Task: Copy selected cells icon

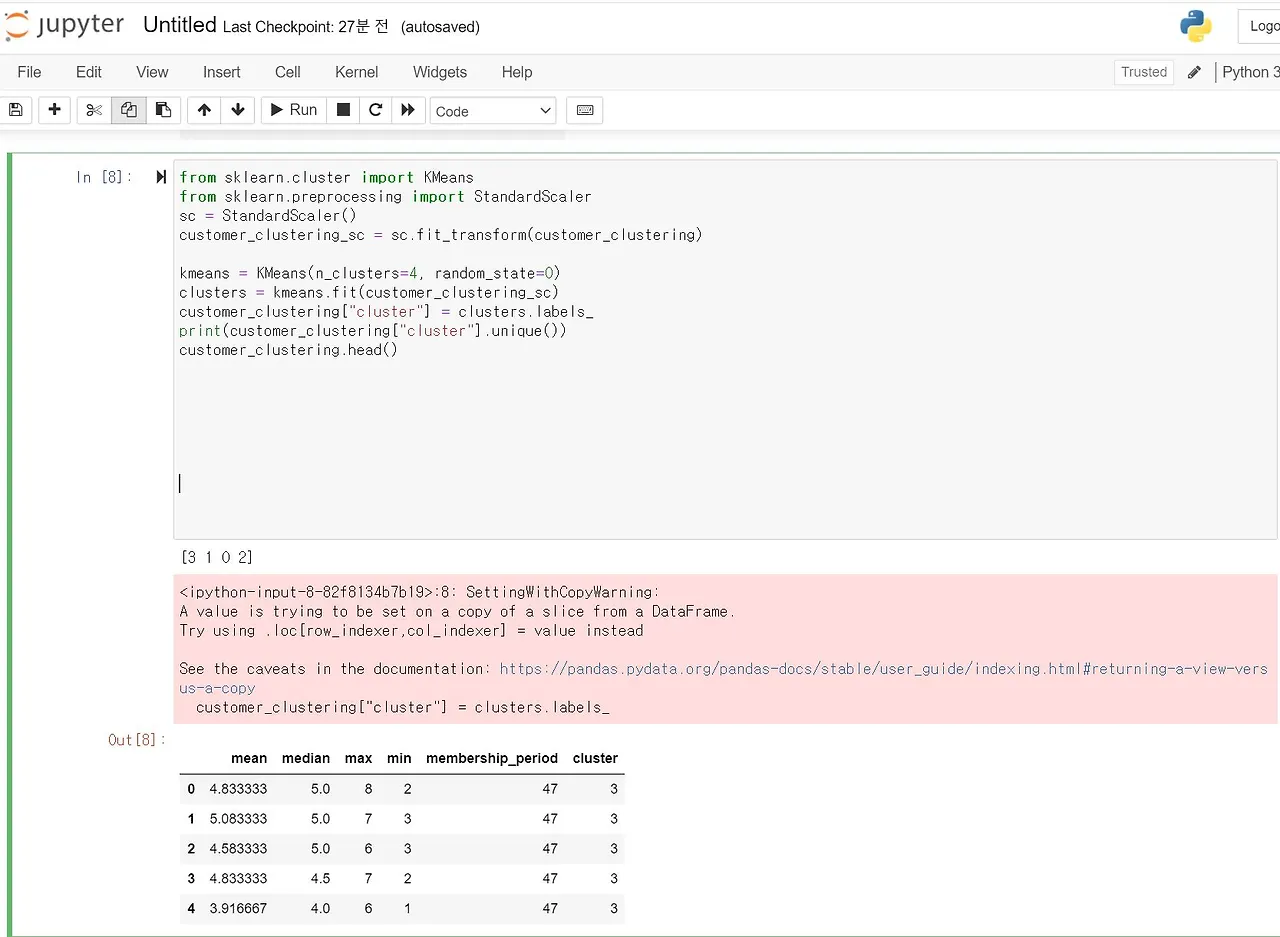Action: 128,110
